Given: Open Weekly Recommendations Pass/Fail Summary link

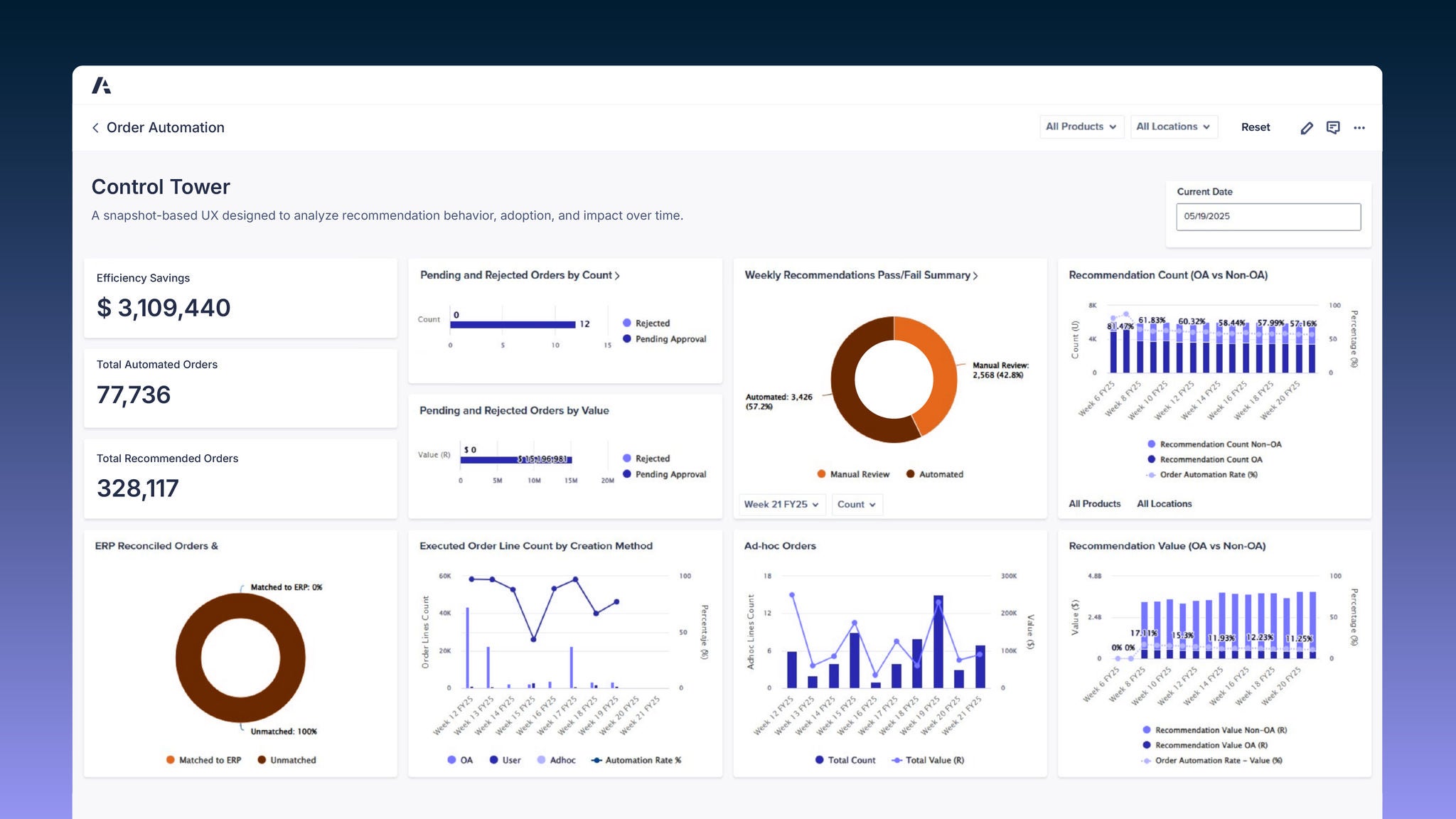Looking at the screenshot, I should tap(861, 275).
